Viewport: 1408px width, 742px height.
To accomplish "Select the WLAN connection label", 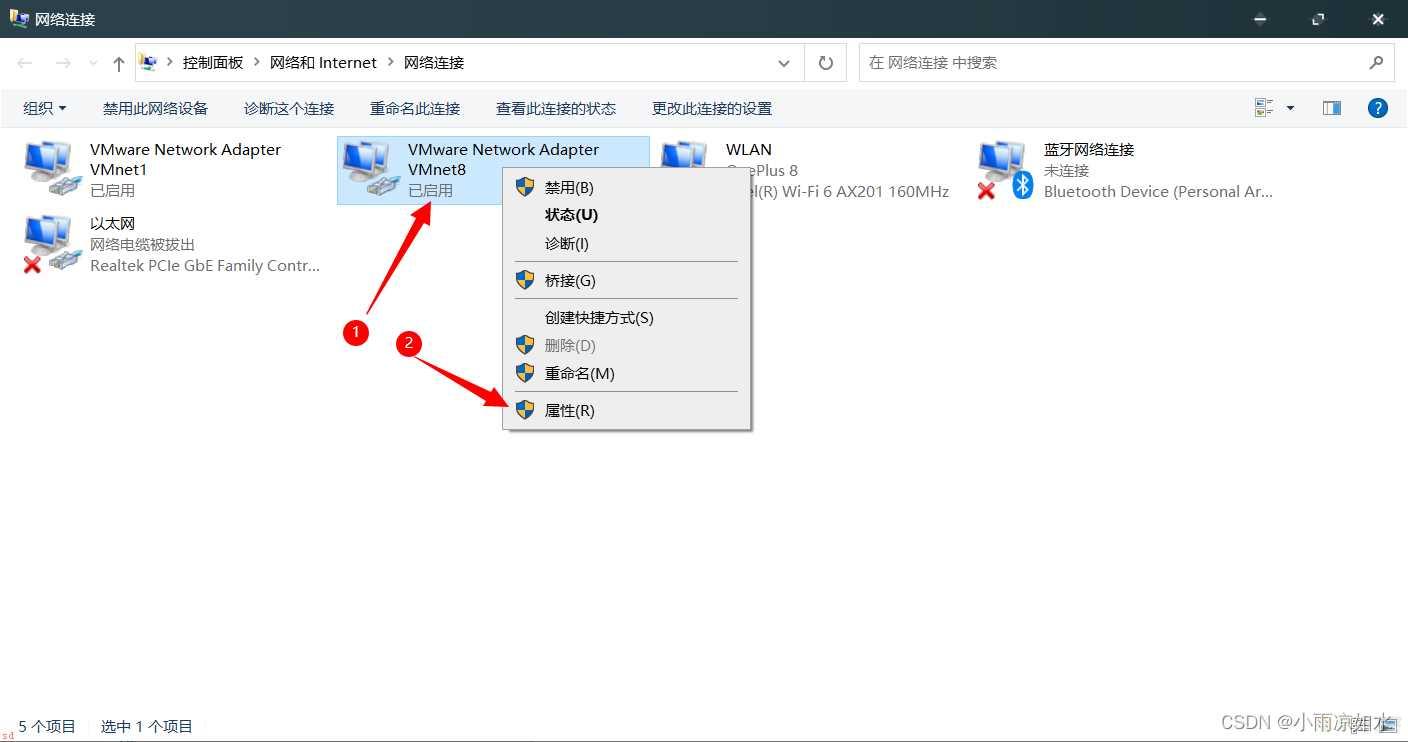I will click(x=749, y=150).
